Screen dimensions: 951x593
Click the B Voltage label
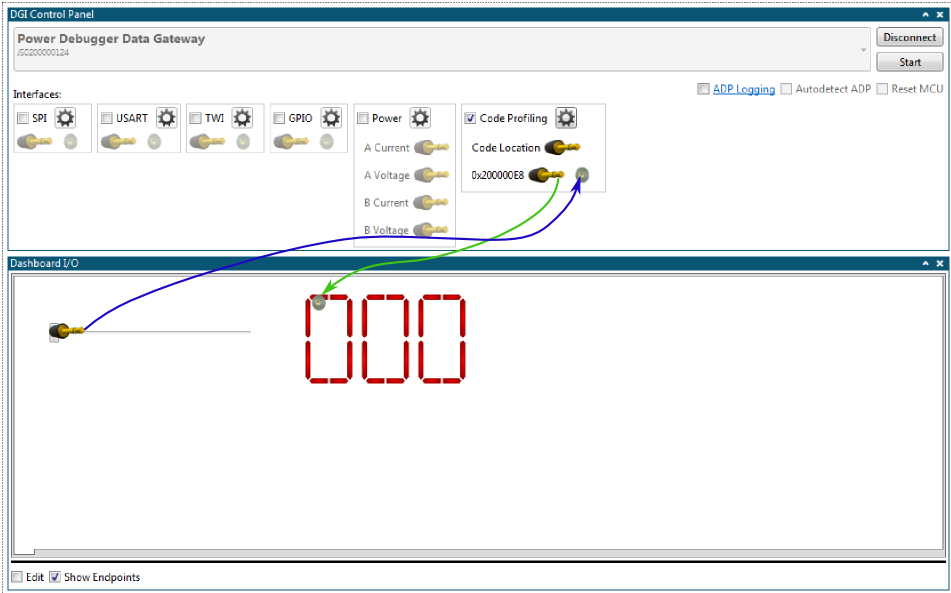point(386,230)
